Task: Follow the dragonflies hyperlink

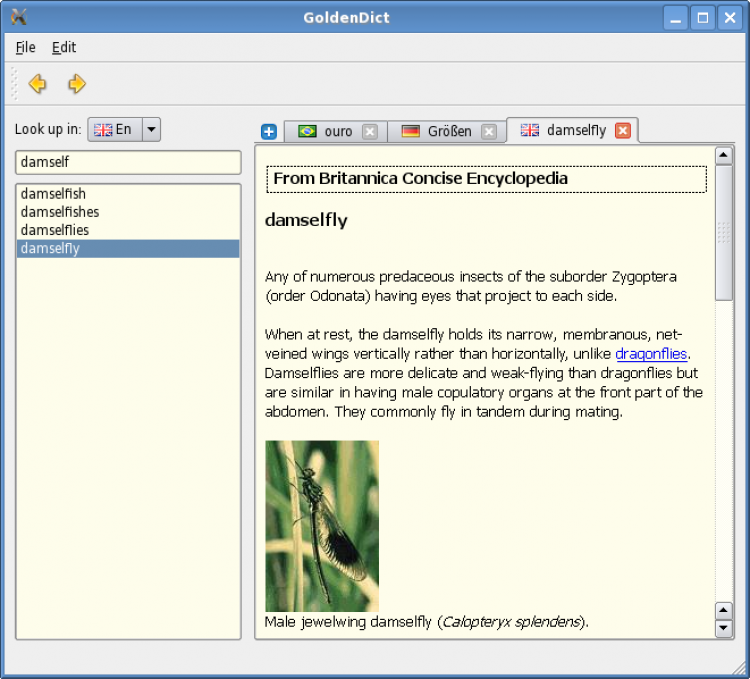Action: pyautogui.click(x=651, y=354)
